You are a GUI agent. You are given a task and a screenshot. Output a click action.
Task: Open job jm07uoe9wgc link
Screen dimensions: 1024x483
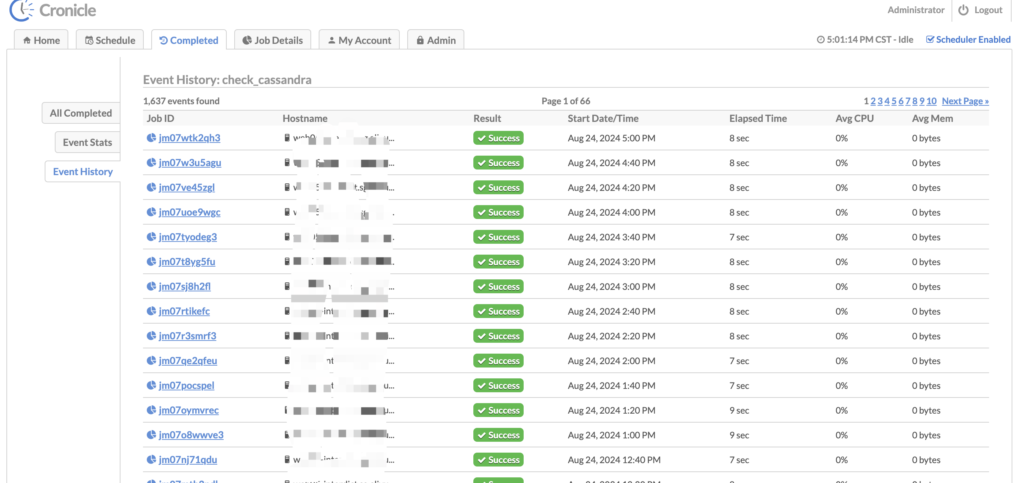coord(189,212)
